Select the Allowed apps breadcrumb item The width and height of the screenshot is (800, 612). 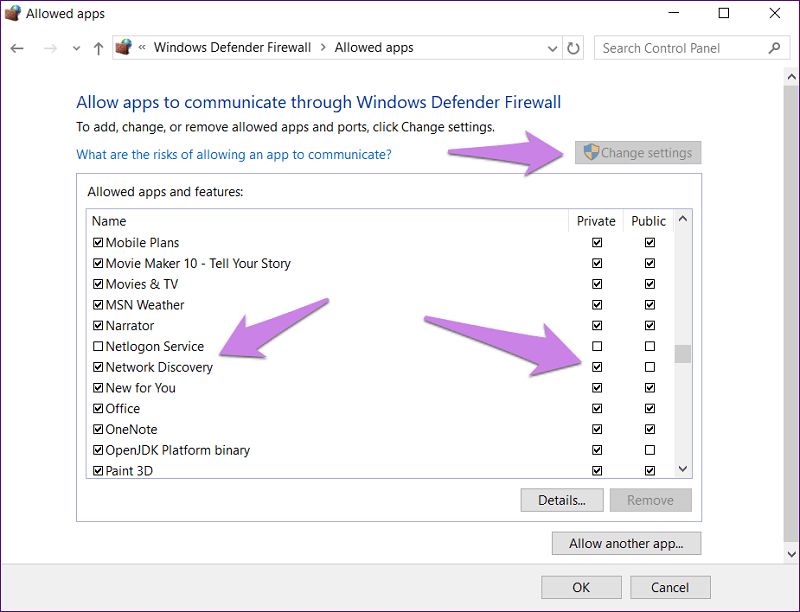coord(374,47)
